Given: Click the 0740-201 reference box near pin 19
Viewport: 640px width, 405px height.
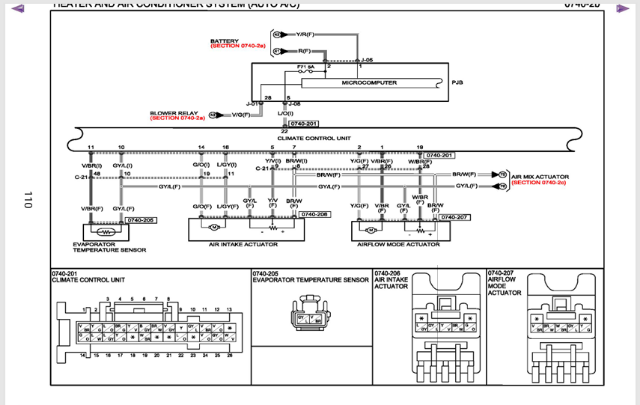Looking at the screenshot, I should (x=440, y=156).
